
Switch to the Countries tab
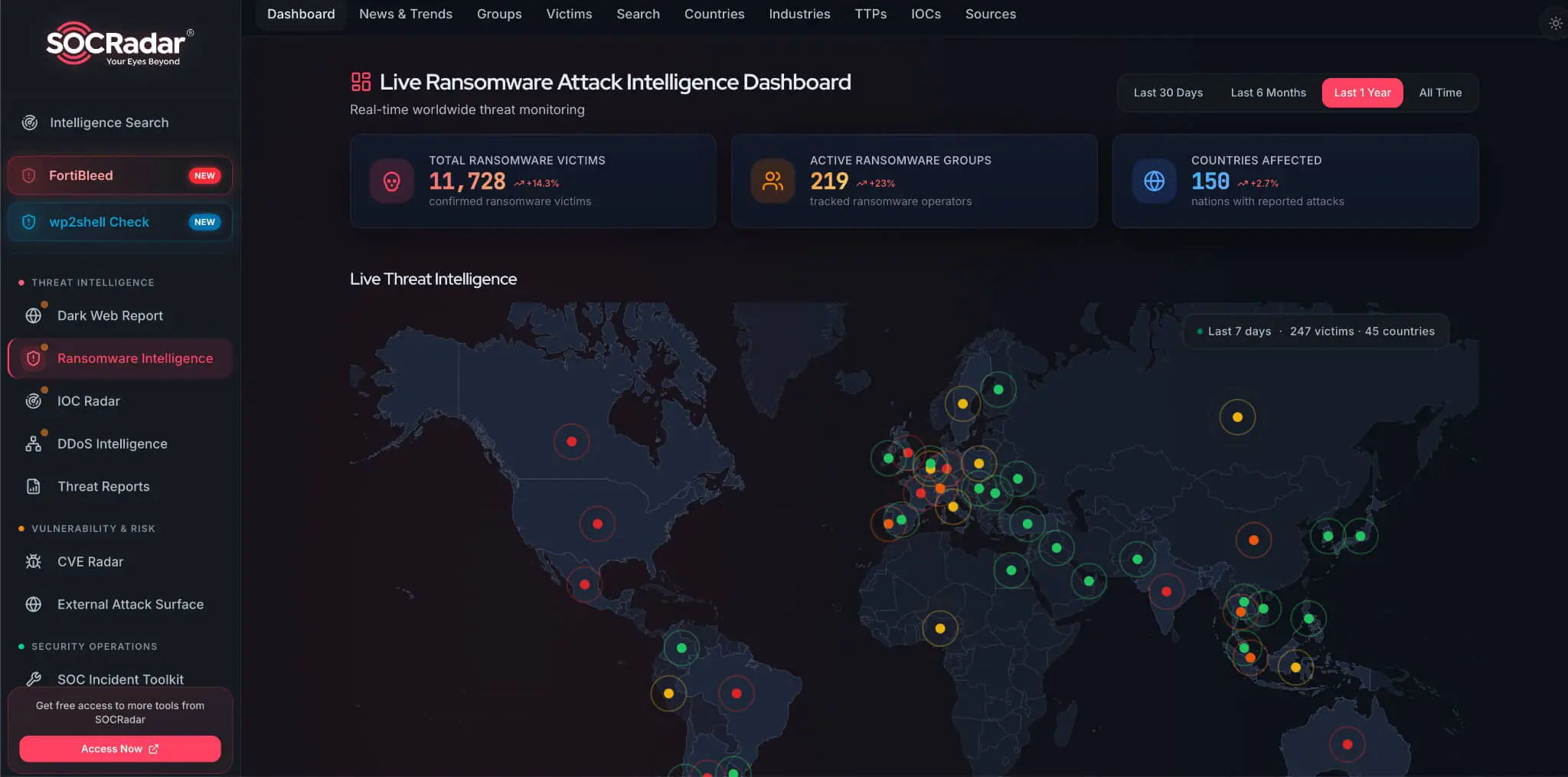[x=714, y=14]
